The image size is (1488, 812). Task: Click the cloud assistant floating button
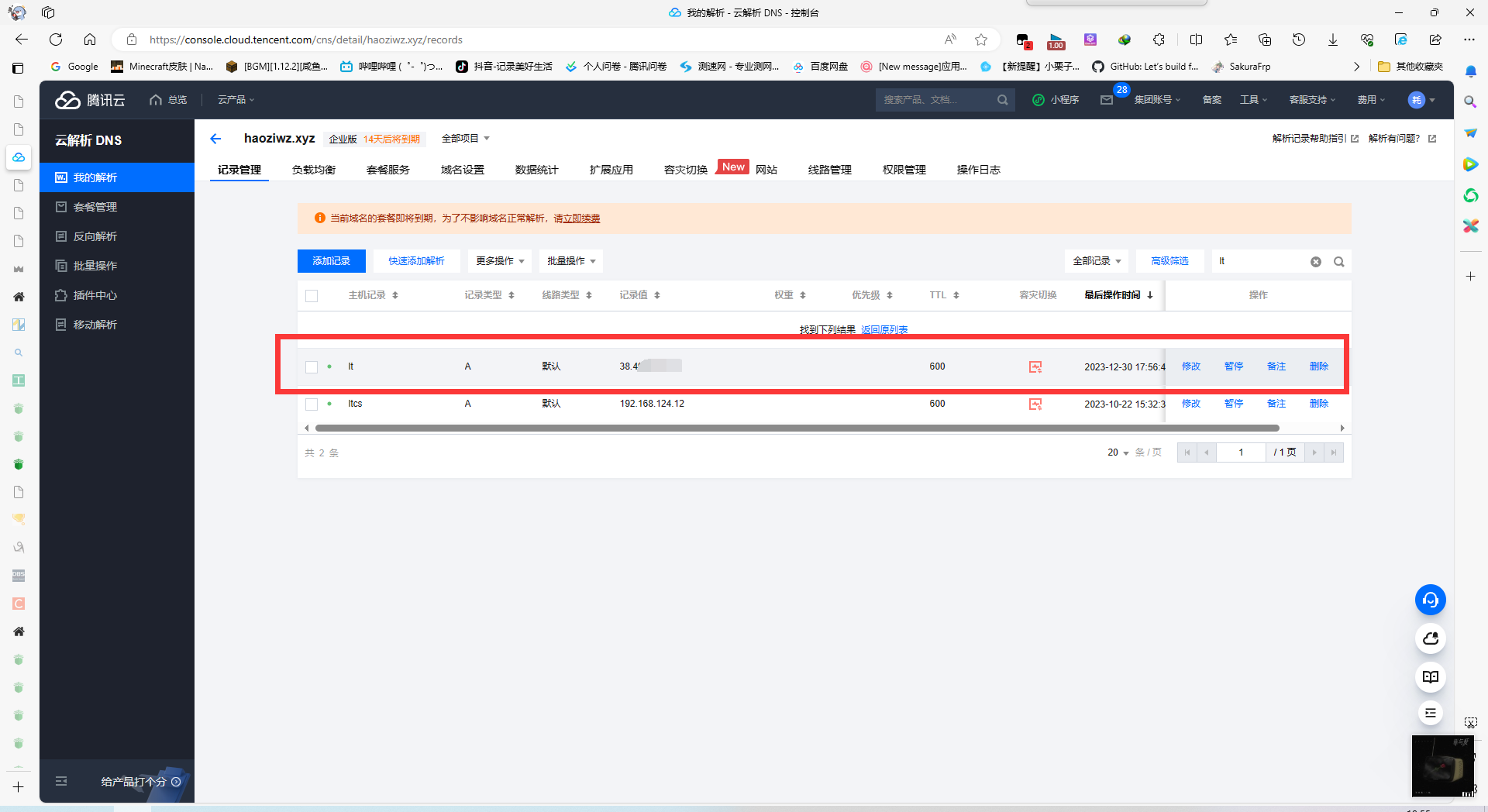[x=1430, y=638]
